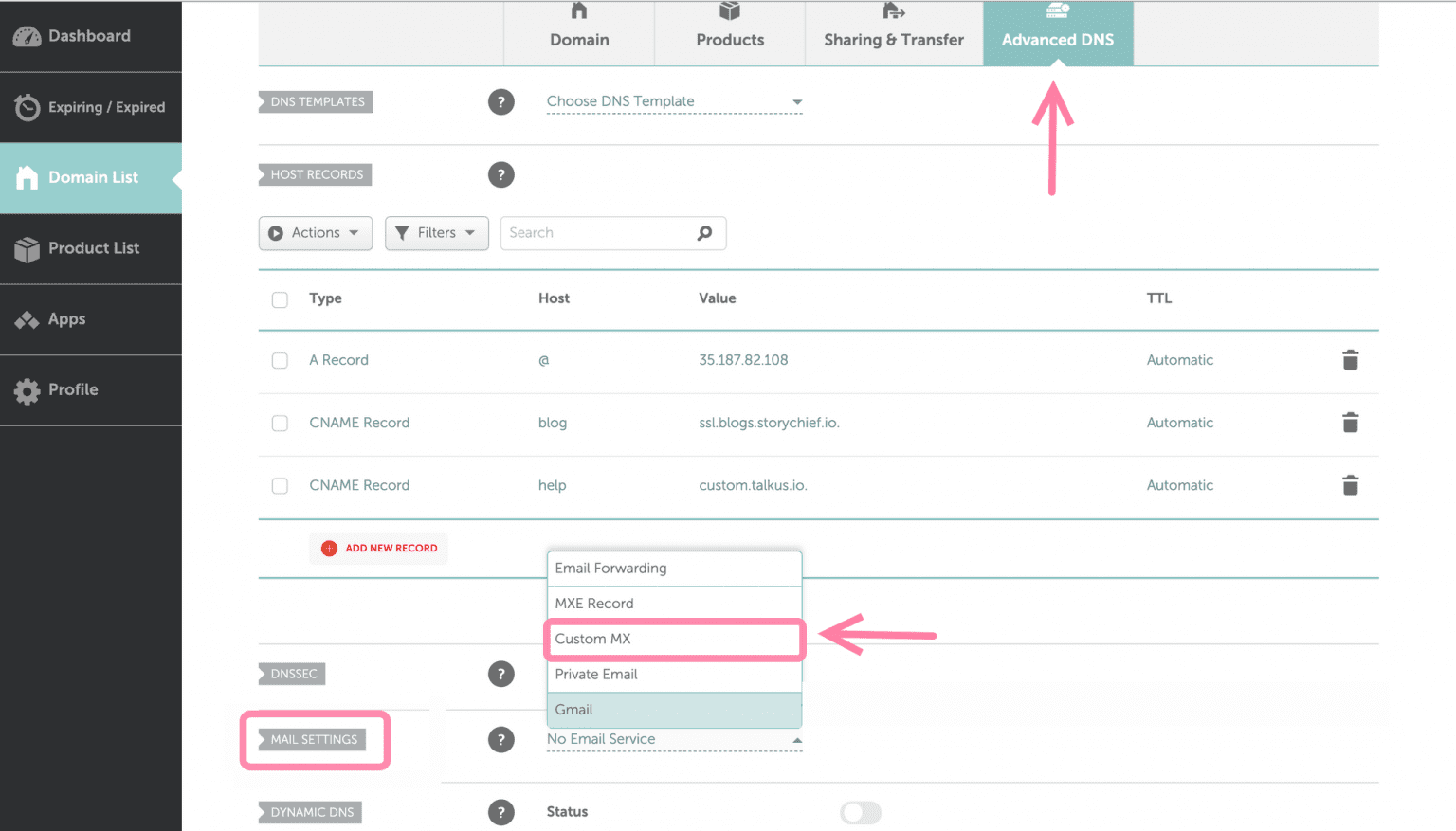Switch to the Sharing & Transfer tab

[x=893, y=33]
